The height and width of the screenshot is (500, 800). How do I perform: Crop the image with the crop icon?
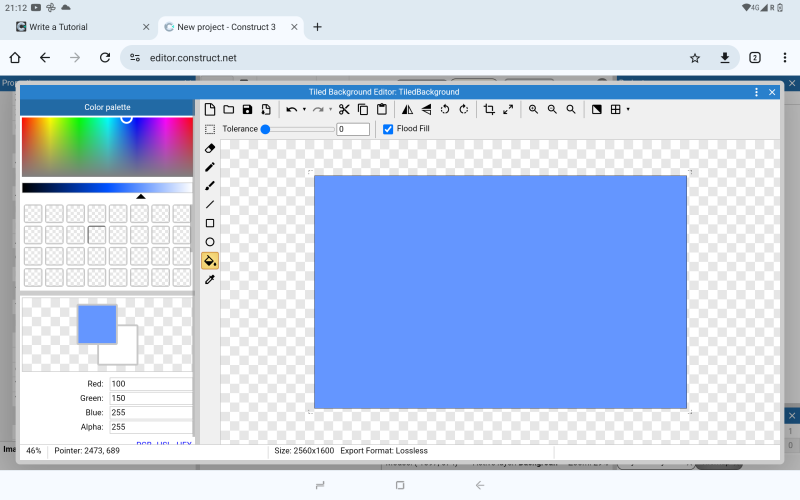pos(489,109)
